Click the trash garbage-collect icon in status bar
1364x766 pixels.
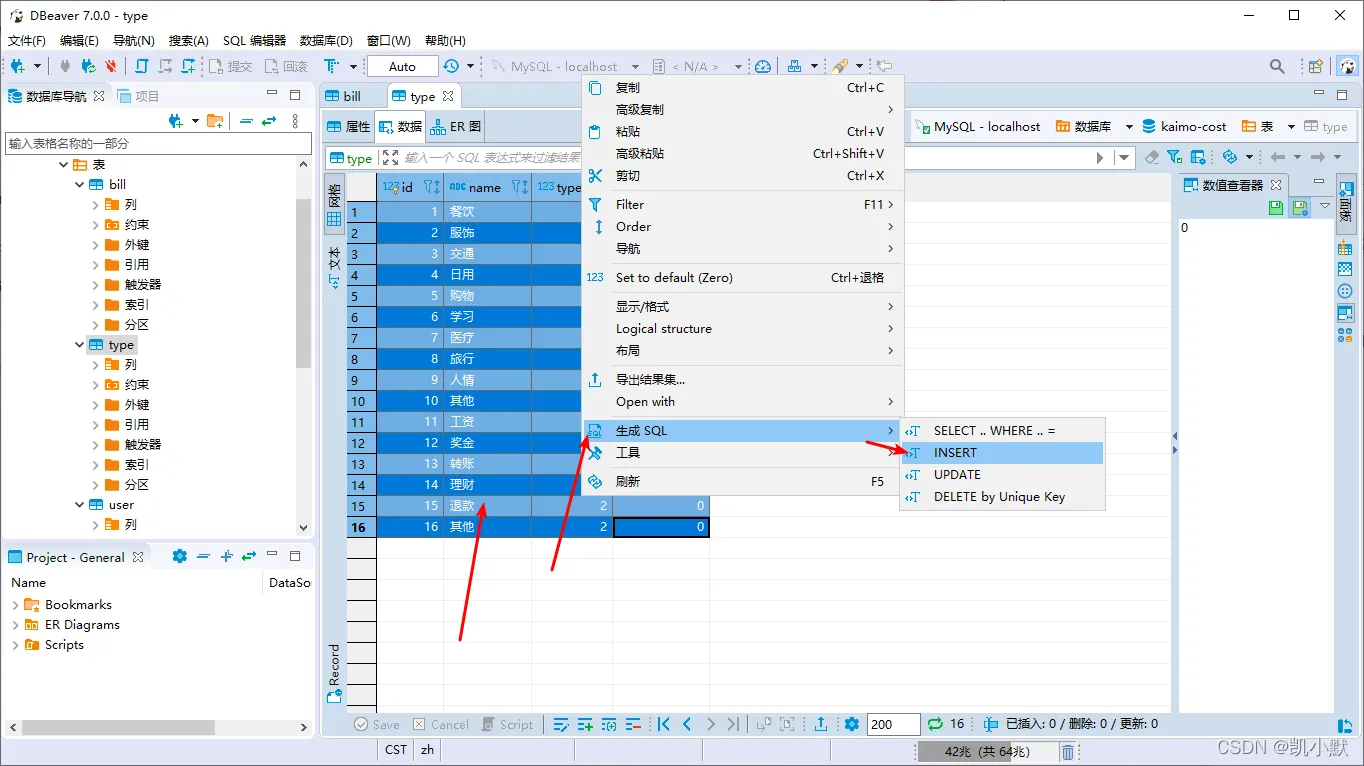pos(1068,751)
